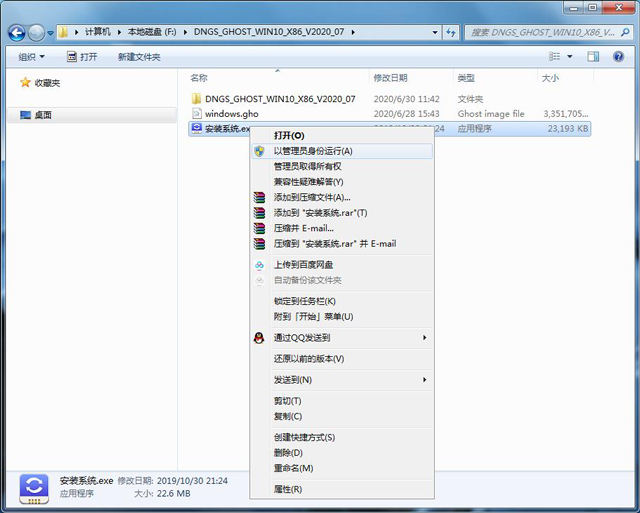Click the shield icon for run as admin
640x513 pixels.
(259, 151)
